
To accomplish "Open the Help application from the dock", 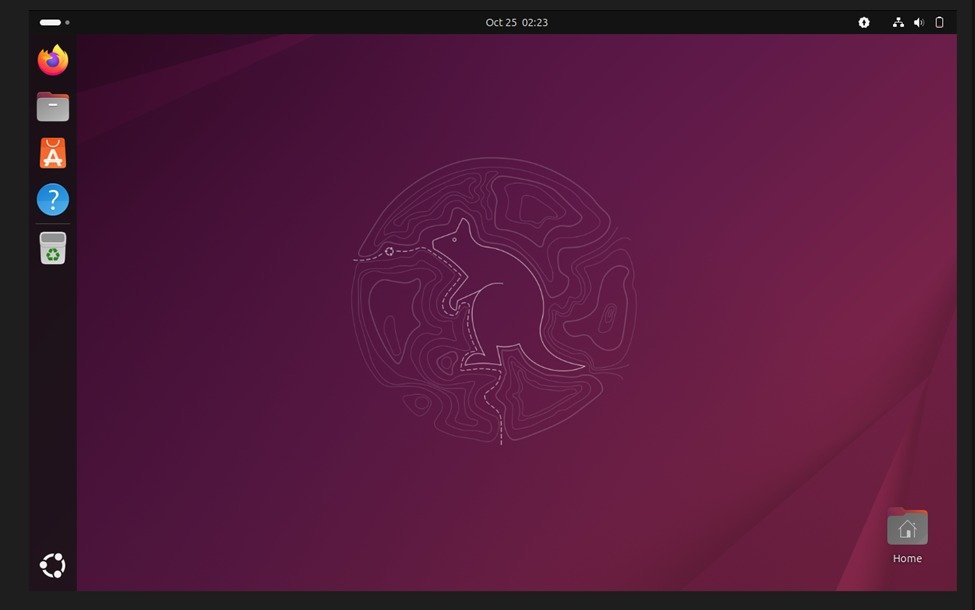I will (51, 199).
